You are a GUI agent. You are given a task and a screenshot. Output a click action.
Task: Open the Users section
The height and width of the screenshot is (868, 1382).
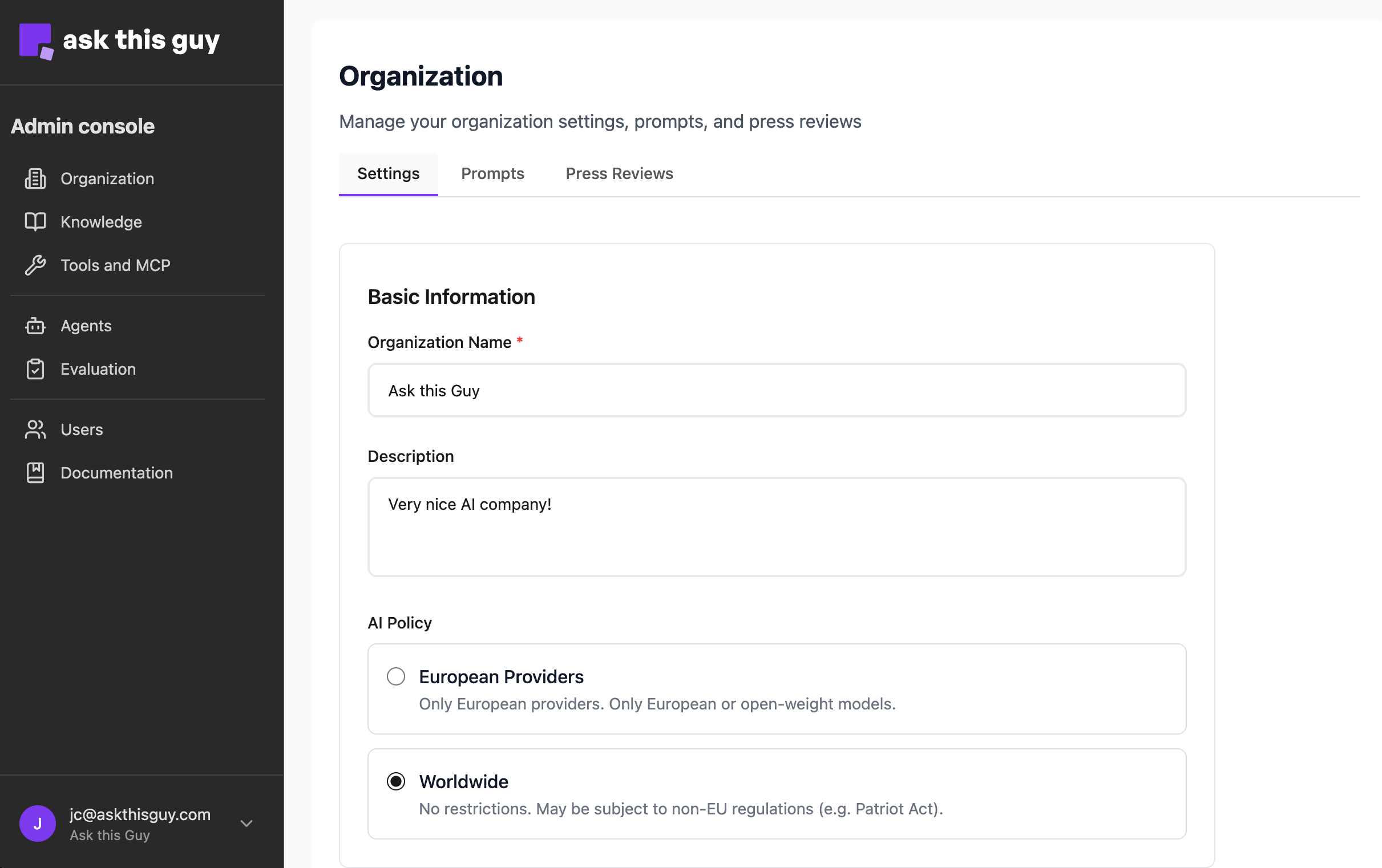[81, 429]
